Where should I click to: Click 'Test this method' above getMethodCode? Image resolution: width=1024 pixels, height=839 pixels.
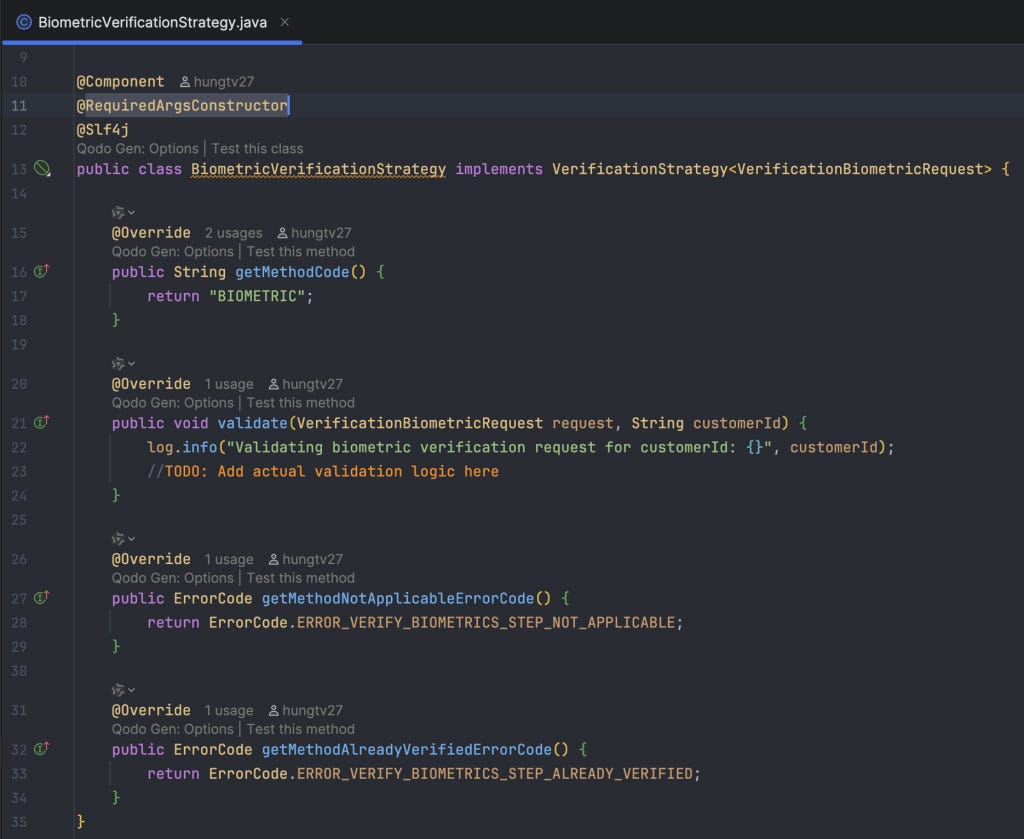(x=300, y=251)
